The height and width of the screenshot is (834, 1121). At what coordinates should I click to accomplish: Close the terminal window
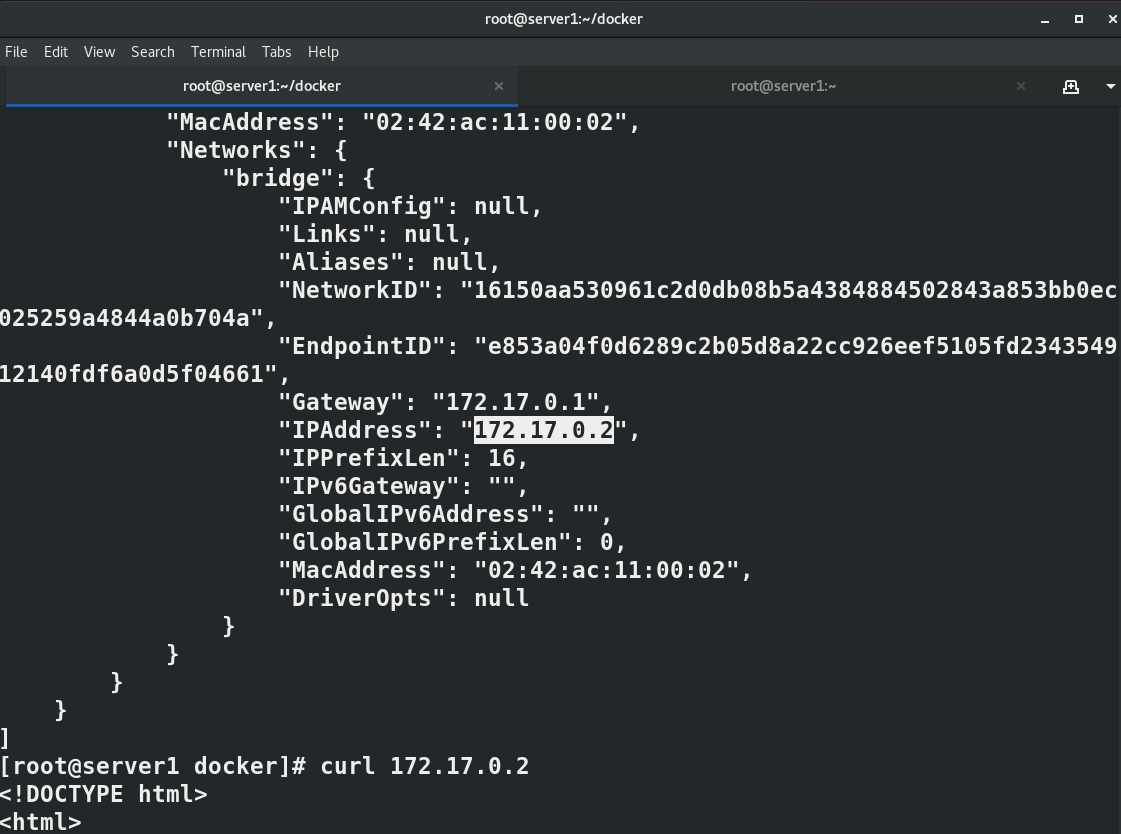[1112, 19]
